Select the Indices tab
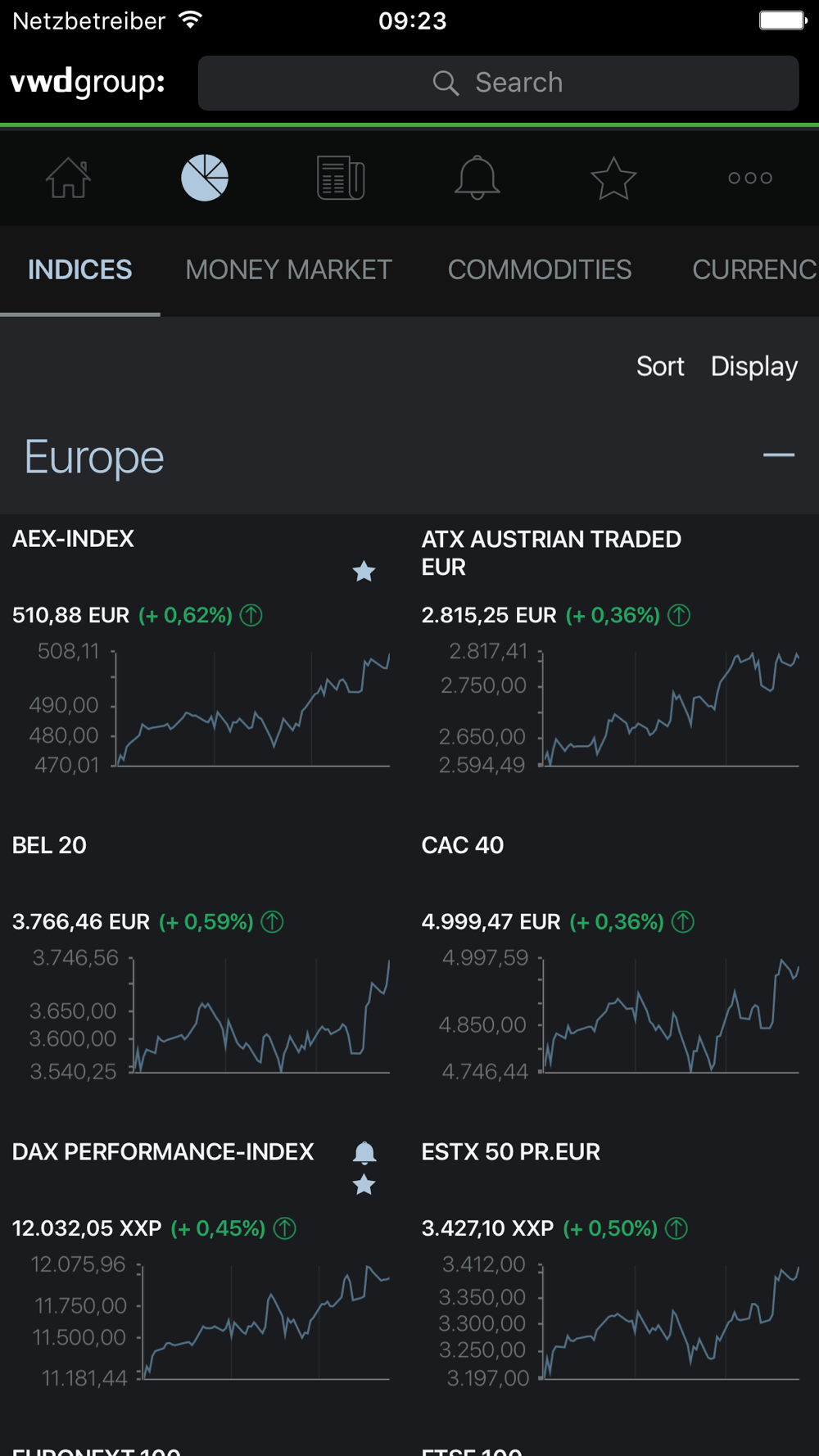This screenshot has height=1456, width=819. pos(79,269)
